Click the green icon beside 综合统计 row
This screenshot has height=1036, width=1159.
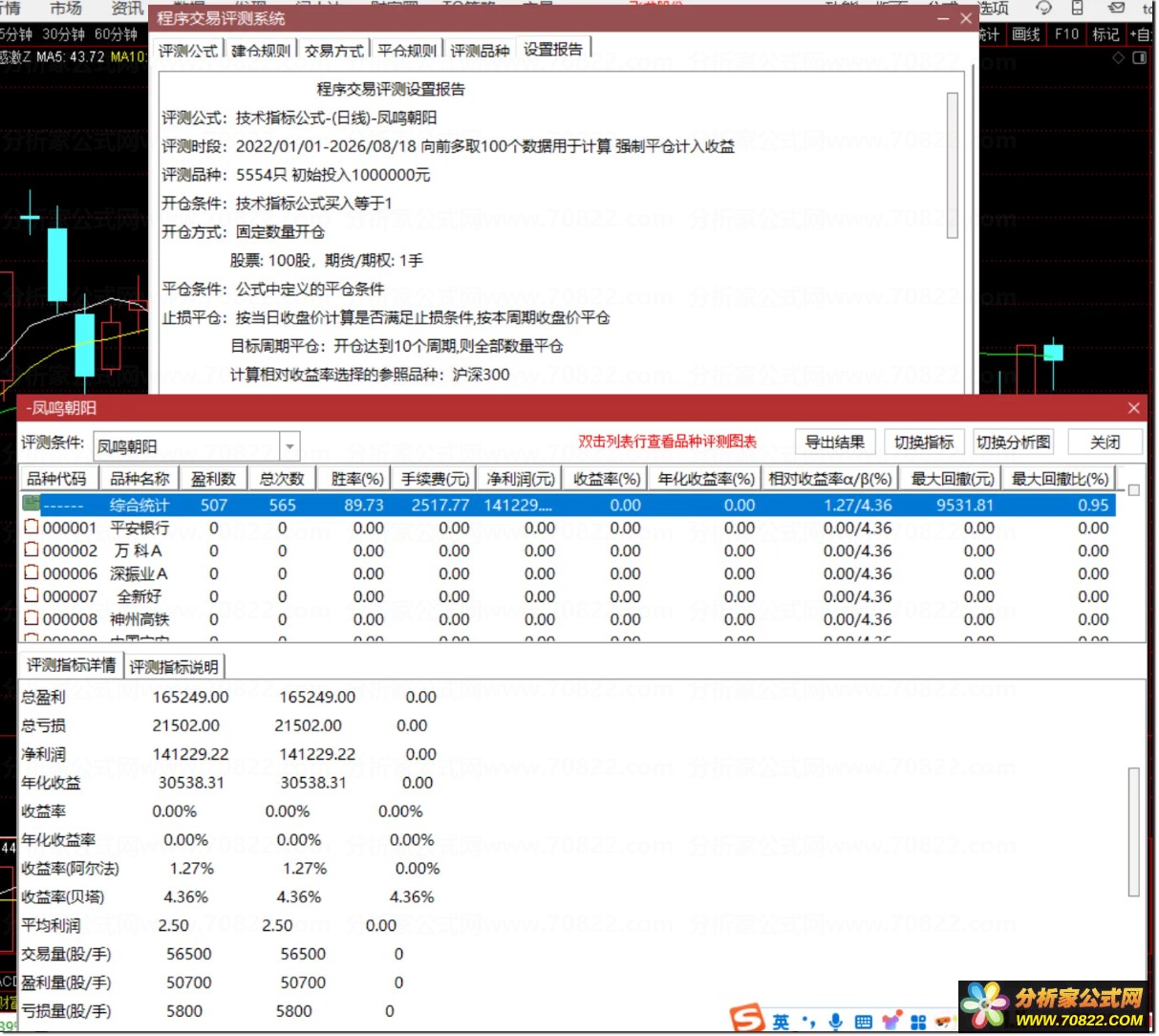coord(31,504)
